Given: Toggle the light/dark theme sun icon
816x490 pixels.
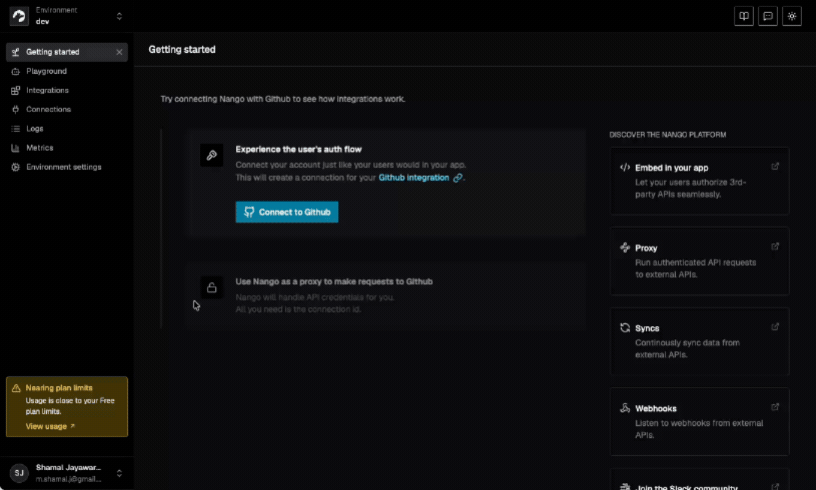Looking at the screenshot, I should (x=792, y=16).
